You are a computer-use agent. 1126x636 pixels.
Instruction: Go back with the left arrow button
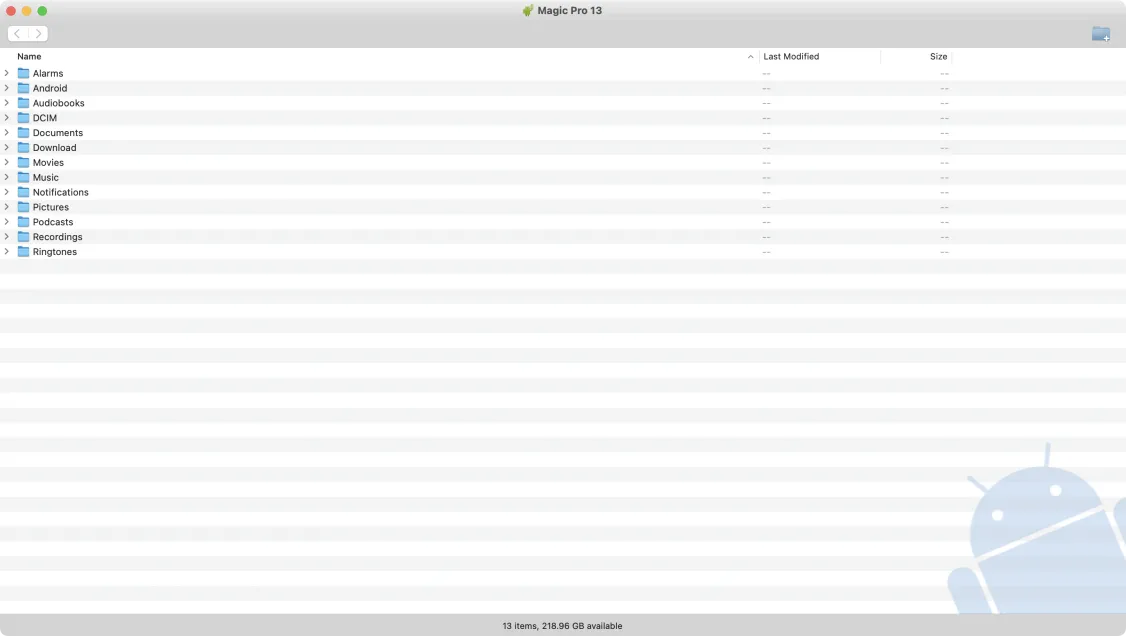[17, 34]
